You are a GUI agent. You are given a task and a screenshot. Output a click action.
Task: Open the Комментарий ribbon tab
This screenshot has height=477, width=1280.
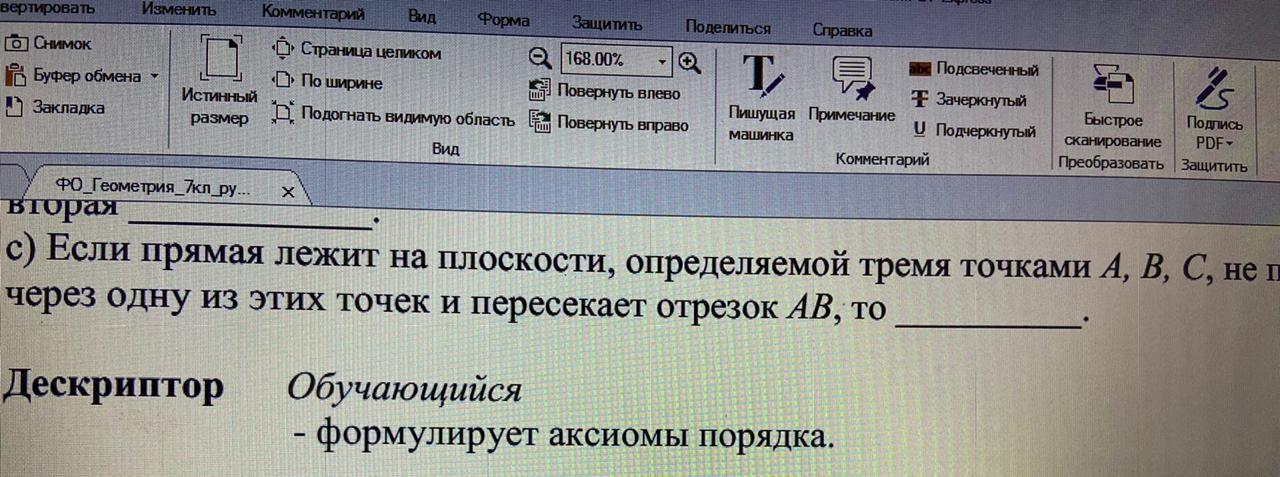(313, 14)
